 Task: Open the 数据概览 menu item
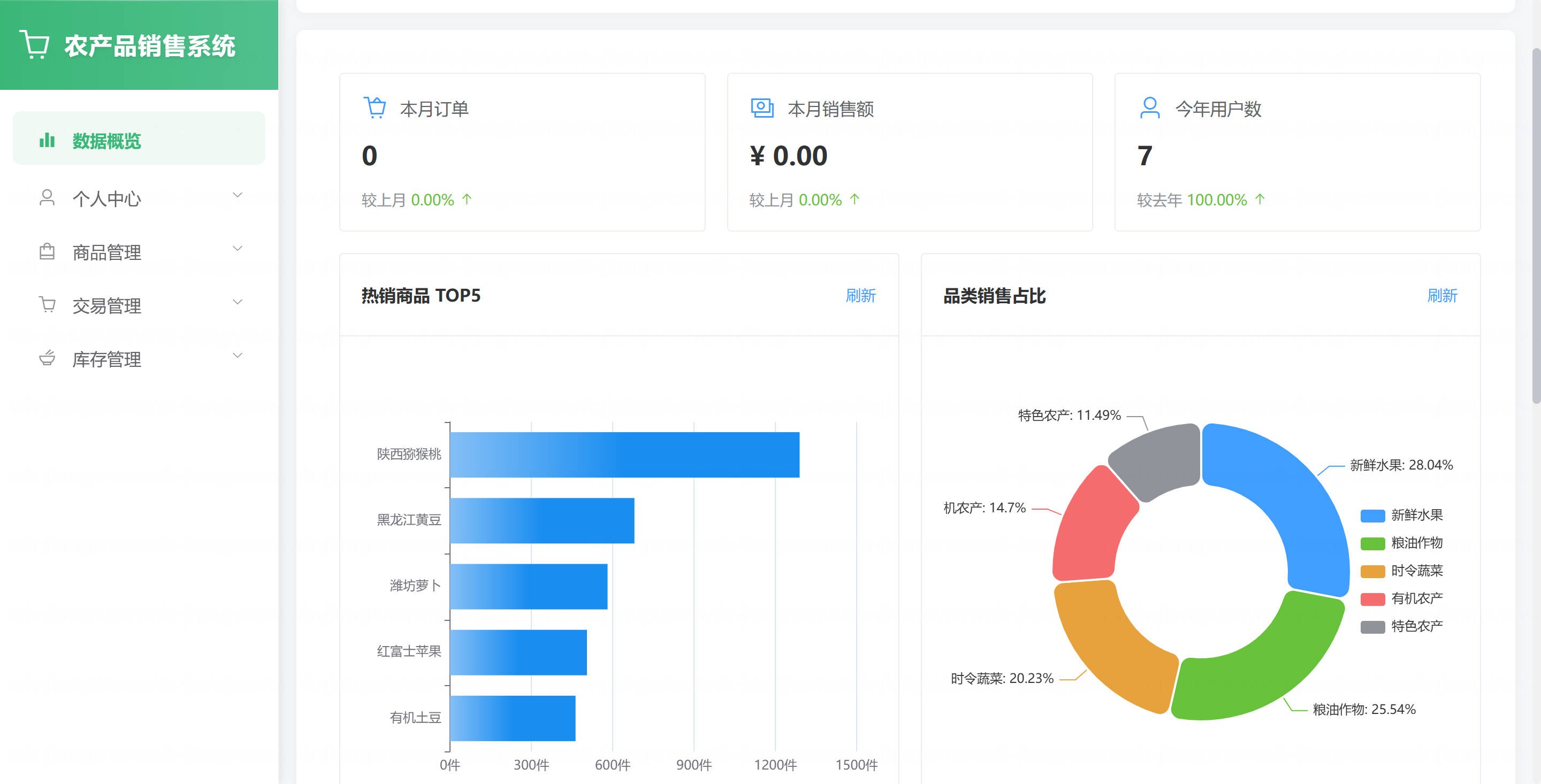point(139,138)
